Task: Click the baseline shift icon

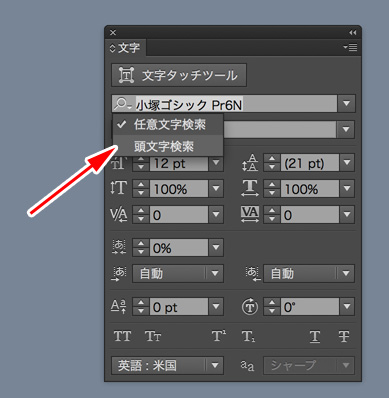Action: tap(118, 307)
